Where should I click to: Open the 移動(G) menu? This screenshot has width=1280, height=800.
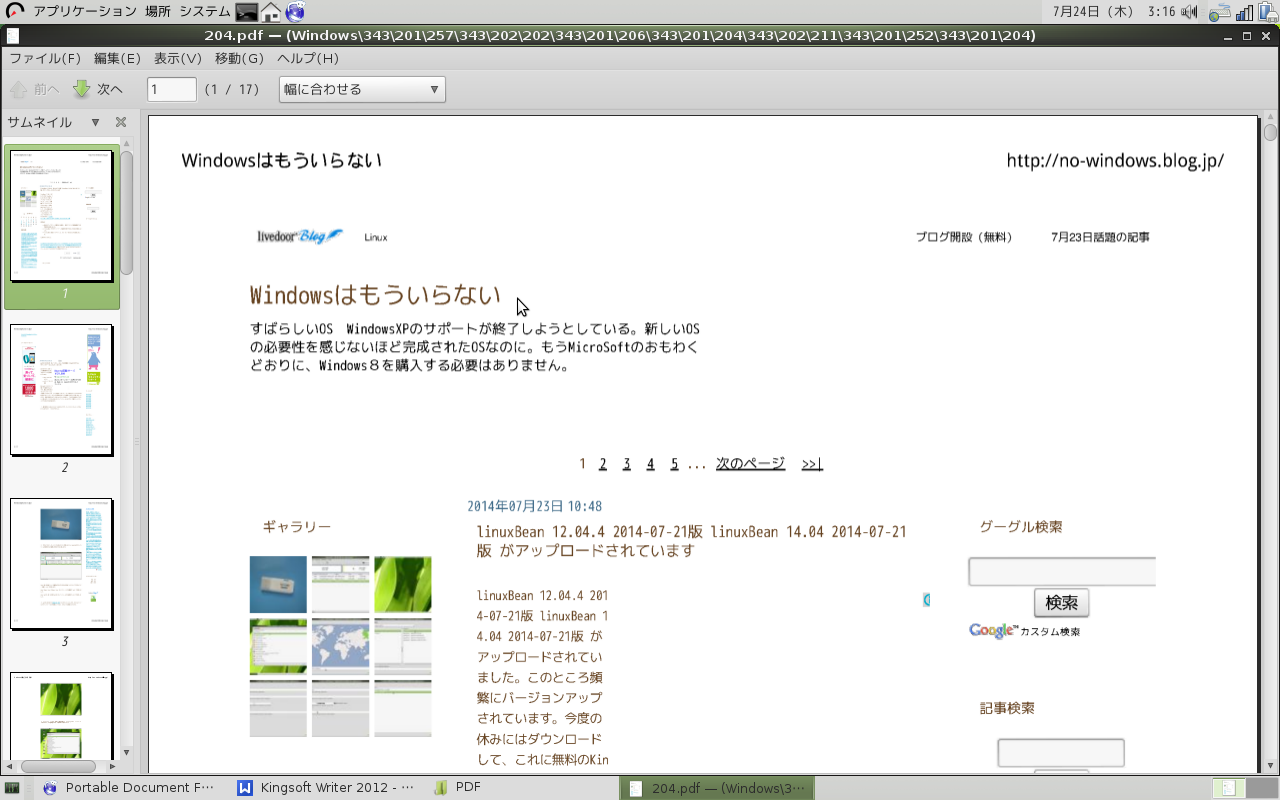[240, 58]
